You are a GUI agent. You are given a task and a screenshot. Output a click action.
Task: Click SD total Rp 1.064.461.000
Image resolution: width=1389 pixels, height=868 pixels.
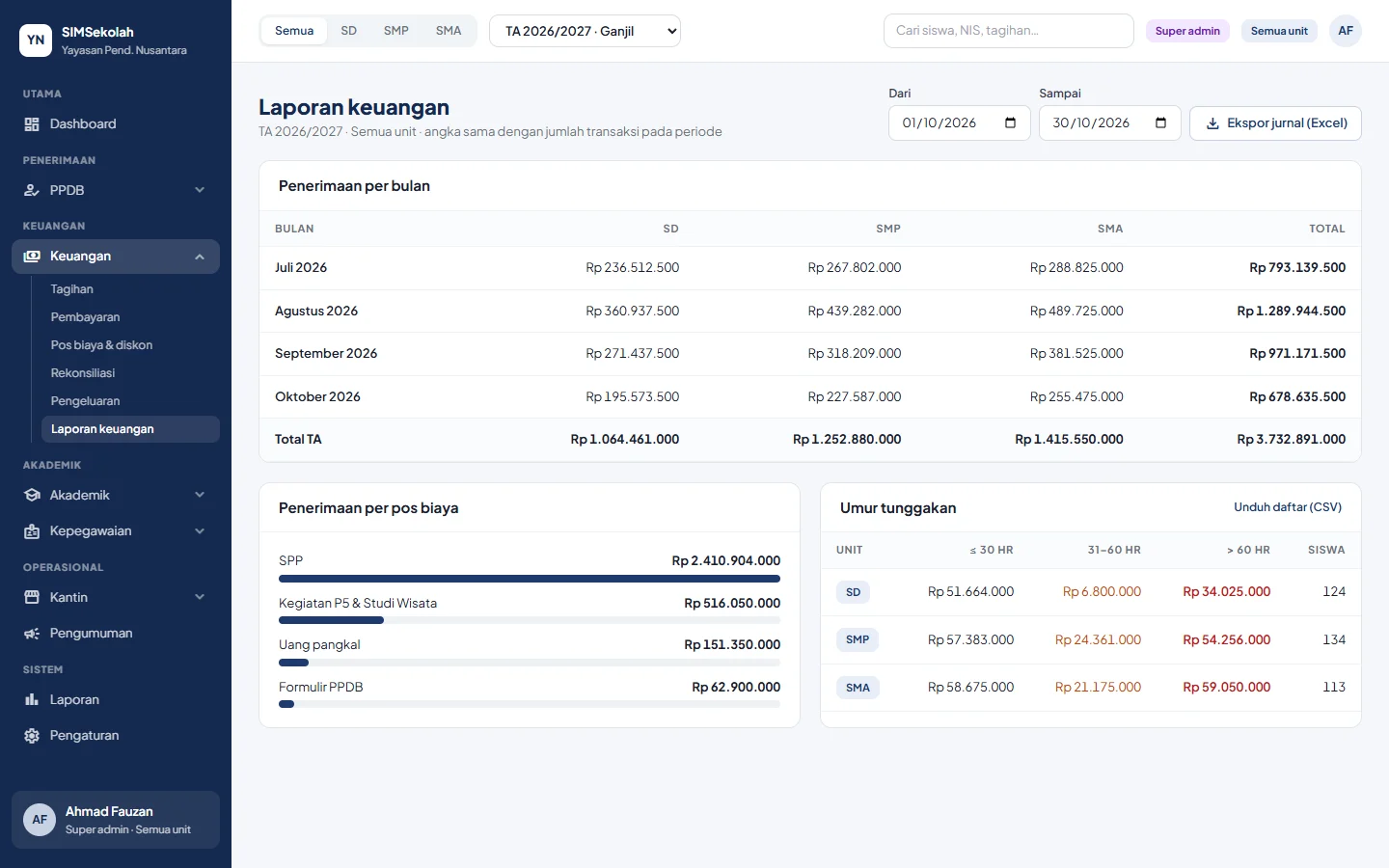tap(625, 440)
